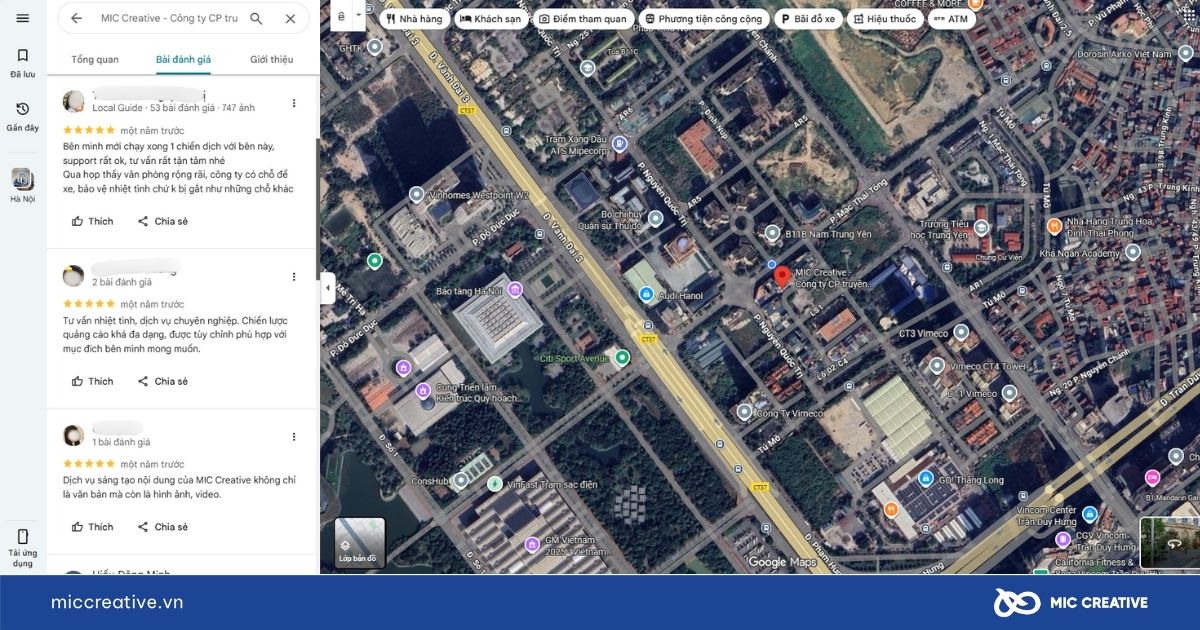Filter map by Nhà hàng
This screenshot has width=1200, height=630.
(412, 19)
